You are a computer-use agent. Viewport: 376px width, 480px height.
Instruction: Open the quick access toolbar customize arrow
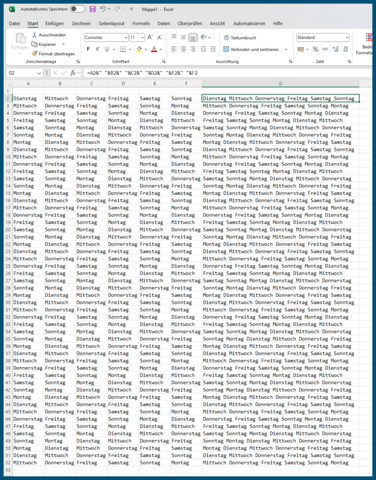pos(131,9)
